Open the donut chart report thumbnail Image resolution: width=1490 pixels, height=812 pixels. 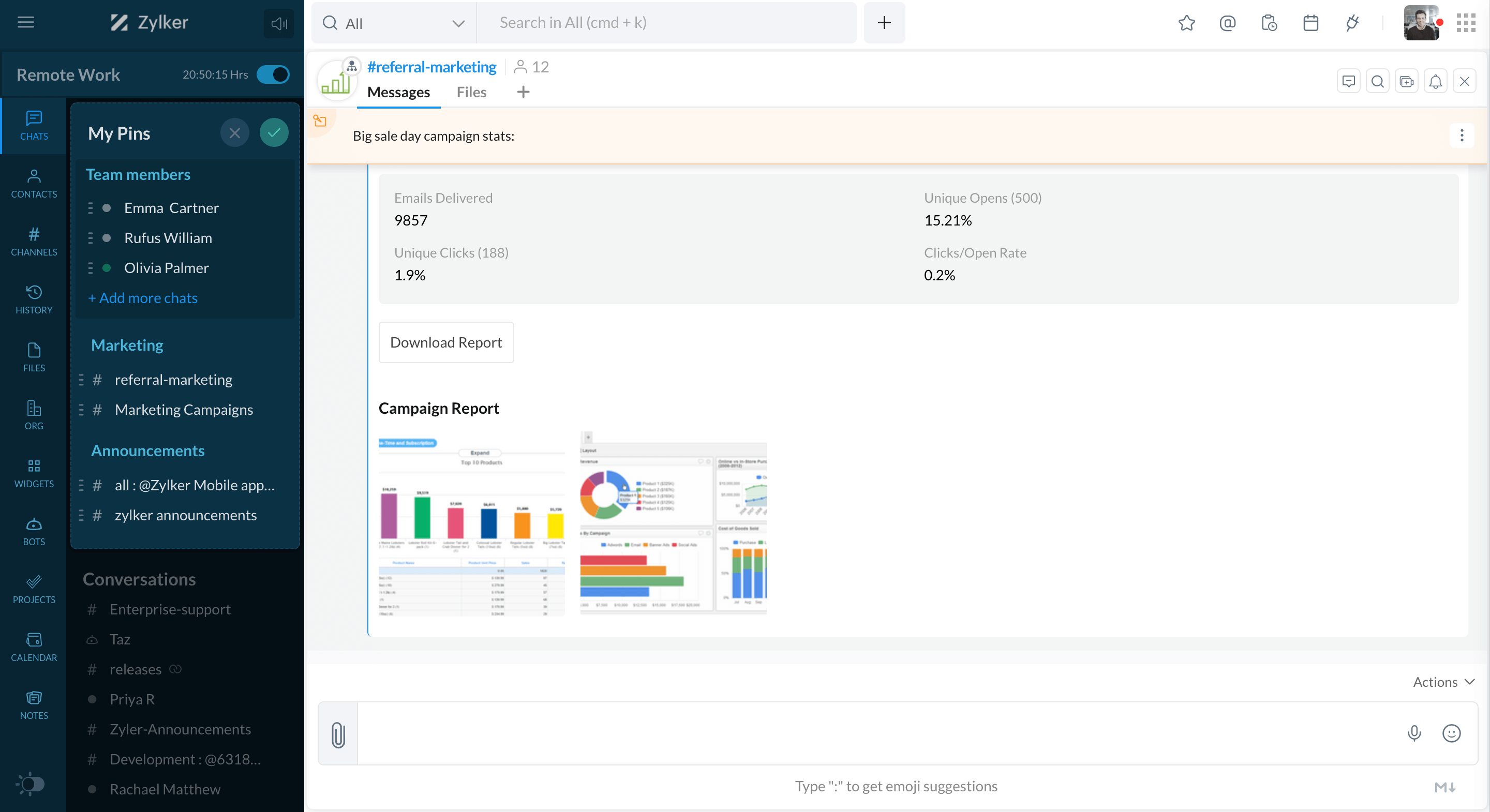673,523
